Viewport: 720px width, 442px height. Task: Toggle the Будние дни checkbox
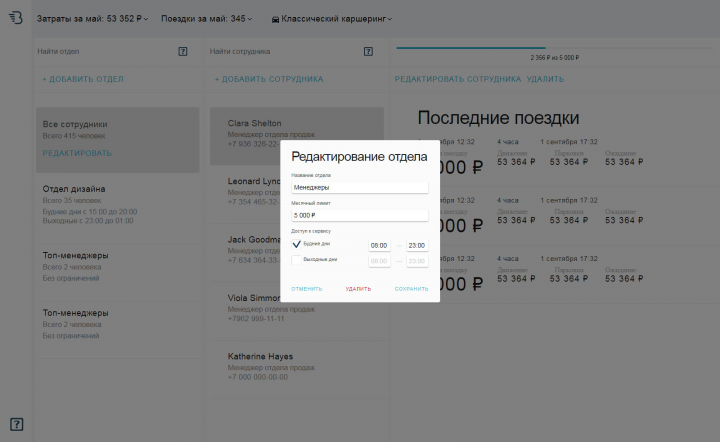297,244
